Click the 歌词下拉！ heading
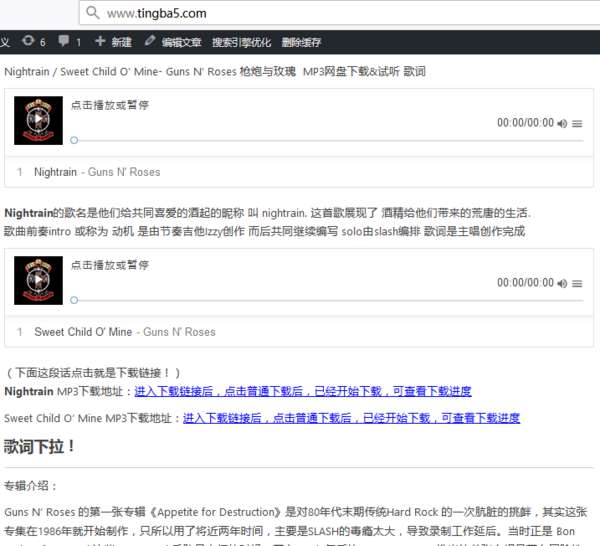The width and height of the screenshot is (600, 546). 39,446
